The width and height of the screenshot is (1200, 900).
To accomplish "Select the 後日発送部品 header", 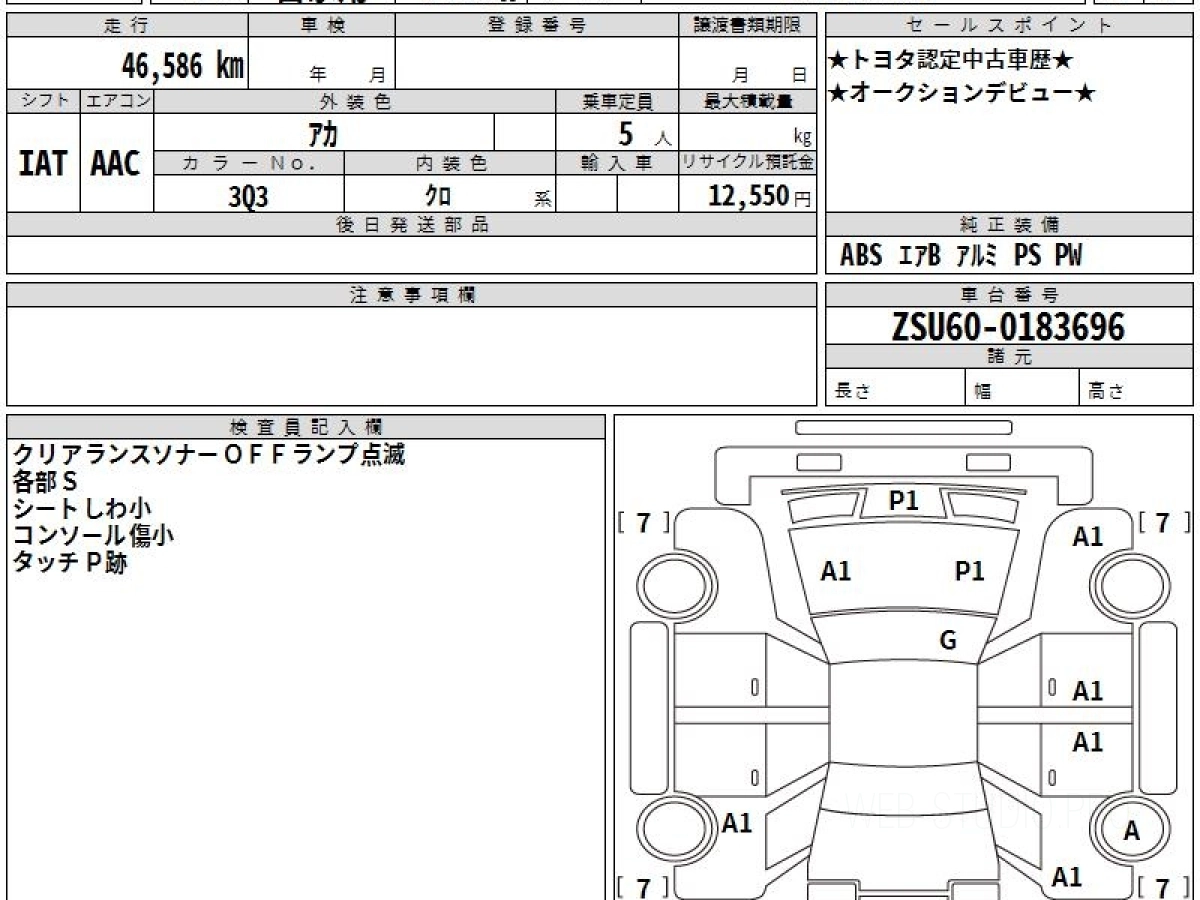I will point(412,226).
